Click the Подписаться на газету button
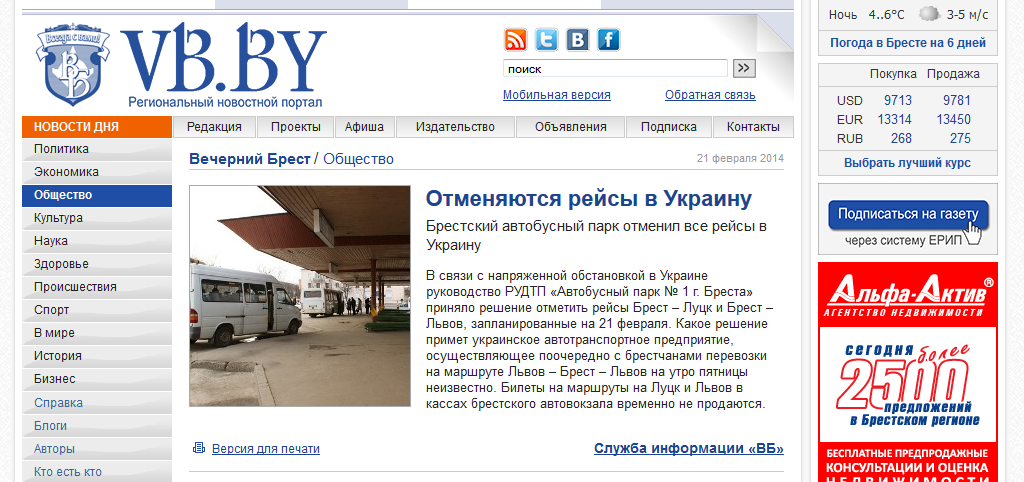Image resolution: width=1024 pixels, height=482 pixels. coord(908,214)
